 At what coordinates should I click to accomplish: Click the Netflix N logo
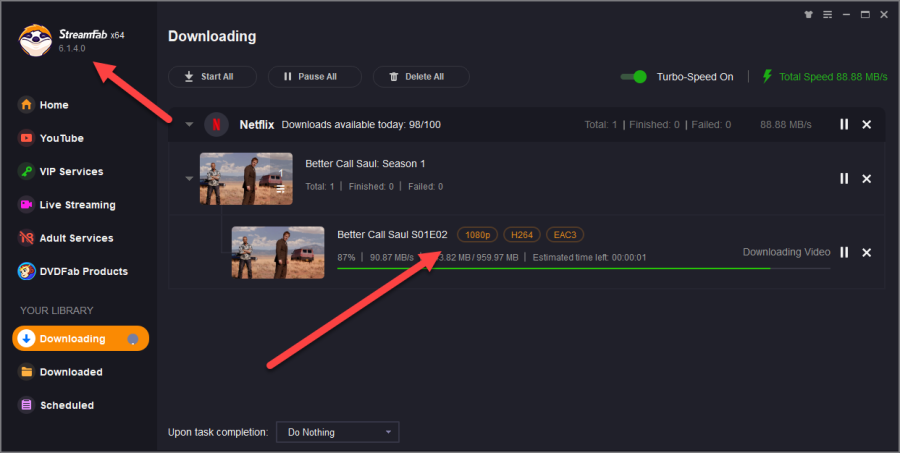216,125
